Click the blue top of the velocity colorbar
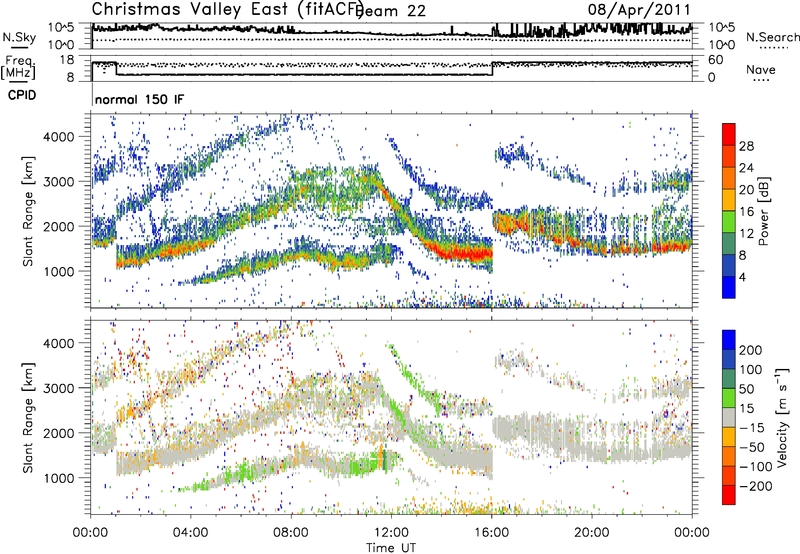This screenshot has height=554, width=800. pyautogui.click(x=729, y=340)
